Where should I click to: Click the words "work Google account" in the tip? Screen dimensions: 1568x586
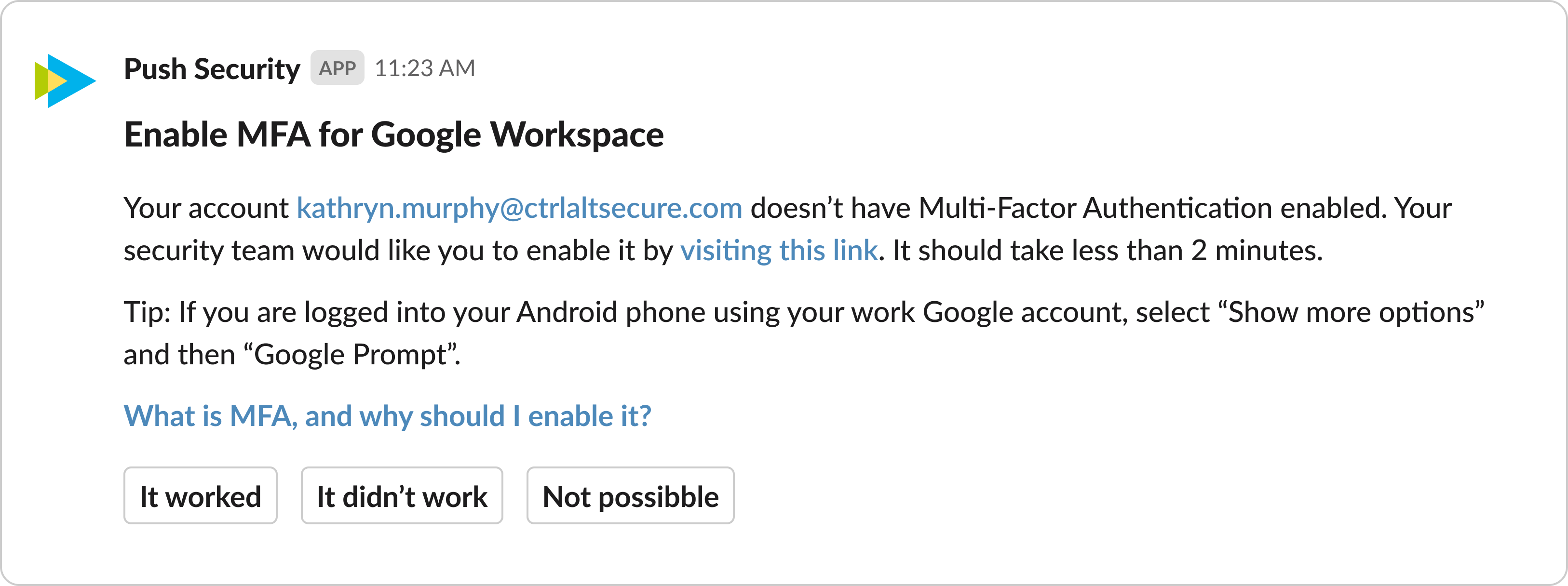coord(987,312)
